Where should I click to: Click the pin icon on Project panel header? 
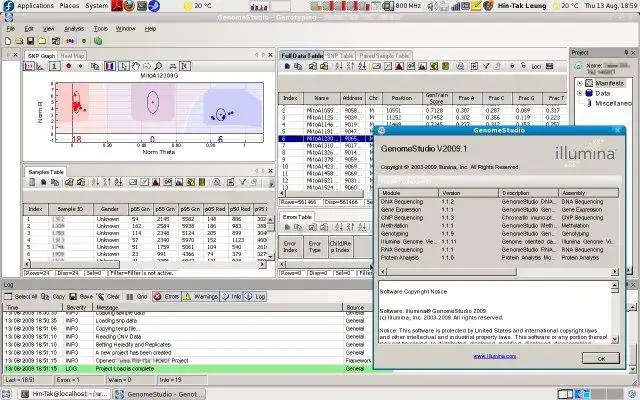pos(626,53)
